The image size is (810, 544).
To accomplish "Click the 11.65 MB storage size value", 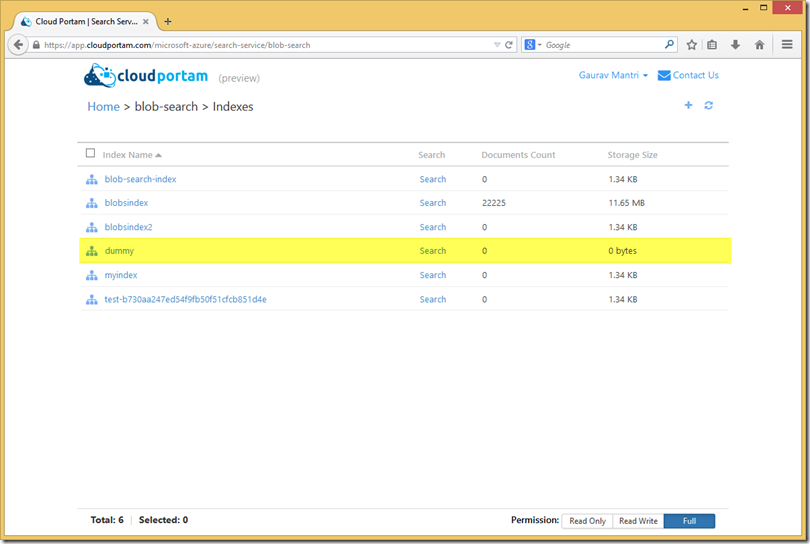I will click(x=627, y=203).
